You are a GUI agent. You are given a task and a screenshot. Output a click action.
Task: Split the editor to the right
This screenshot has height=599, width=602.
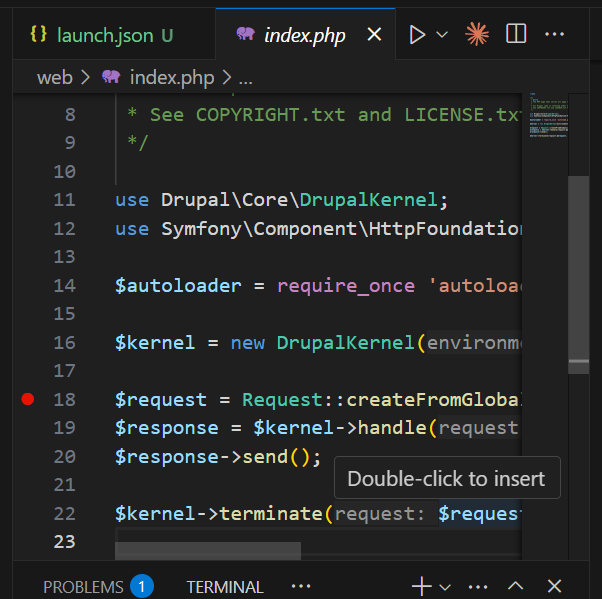(x=516, y=34)
